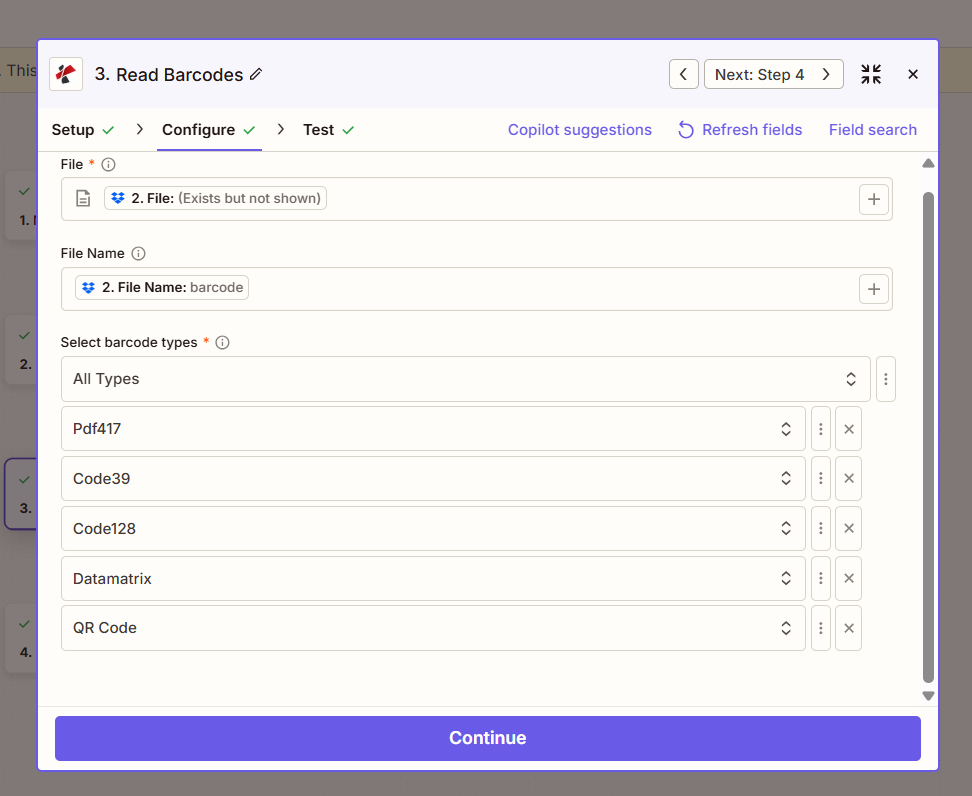Open Copilot suggestions link
Screen dimensions: 972x796
tap(579, 130)
